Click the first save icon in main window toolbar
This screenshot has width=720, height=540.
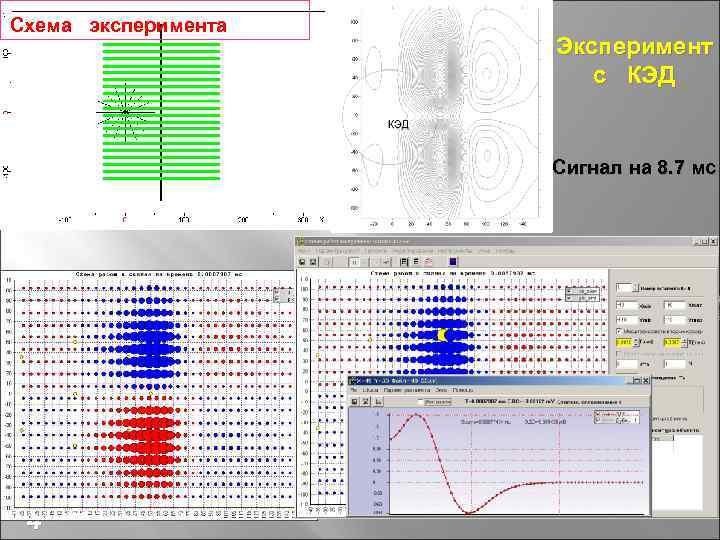point(302,262)
